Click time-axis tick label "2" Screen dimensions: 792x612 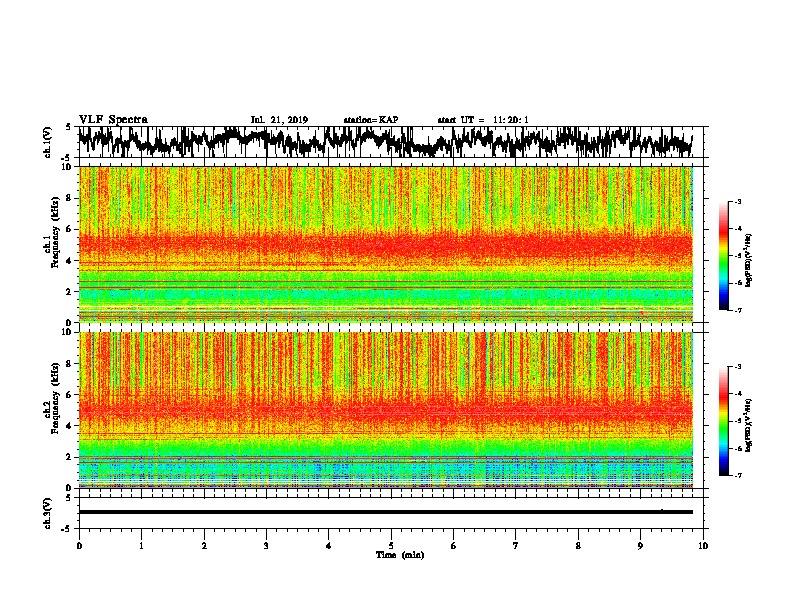[204, 546]
